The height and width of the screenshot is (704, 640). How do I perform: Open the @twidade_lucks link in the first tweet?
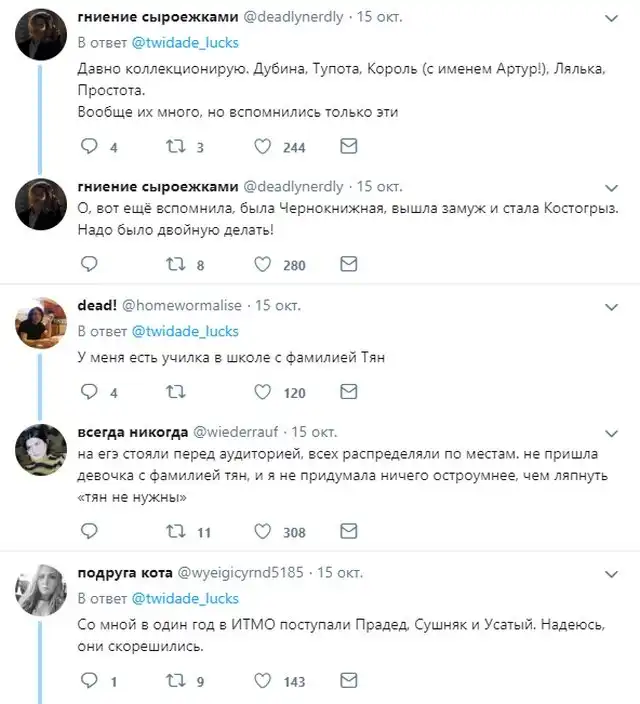pos(185,42)
